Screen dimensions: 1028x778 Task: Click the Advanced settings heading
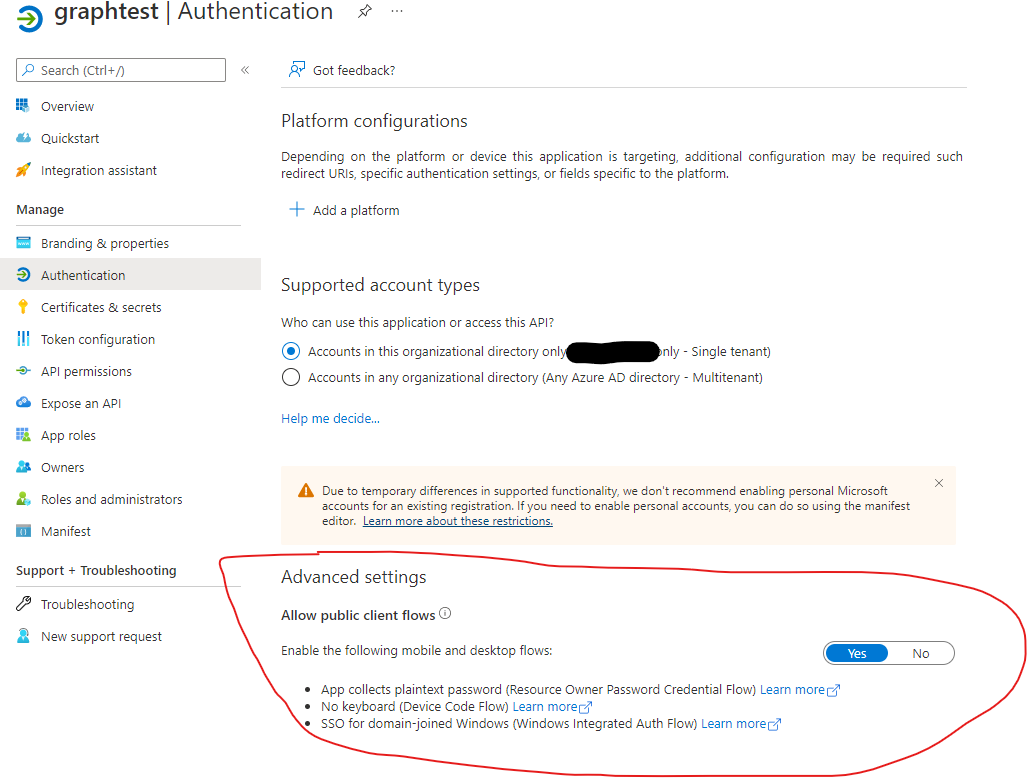pyautogui.click(x=353, y=577)
